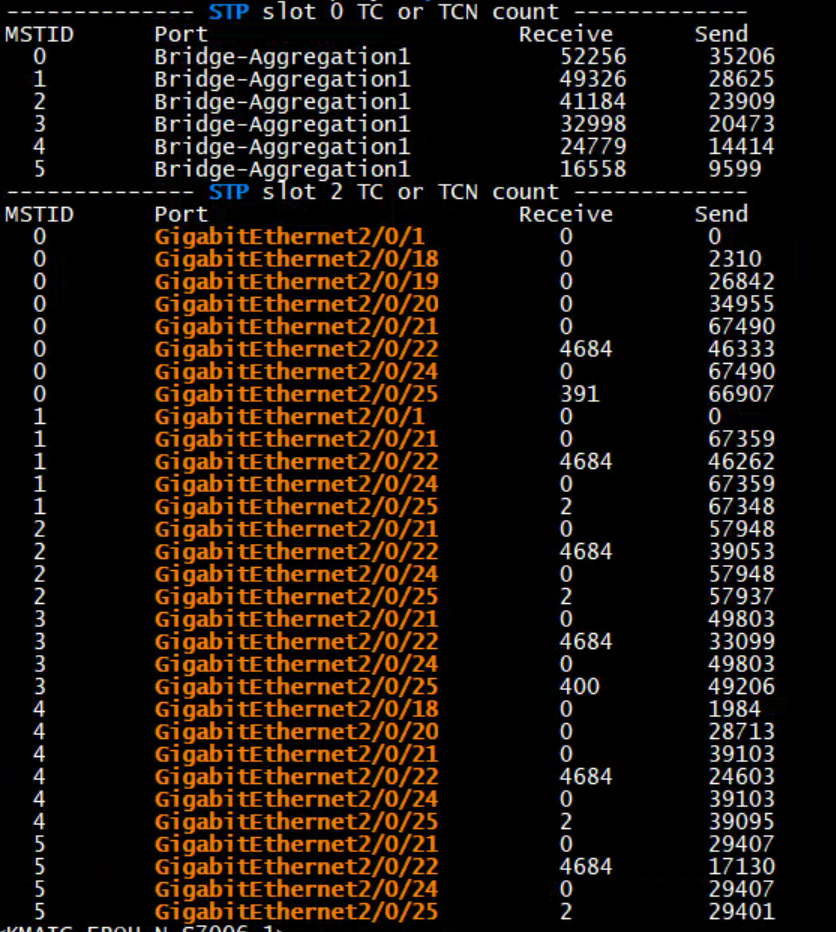Click the 'STP slot 2 TC or TCN count' heading

pos(384,192)
